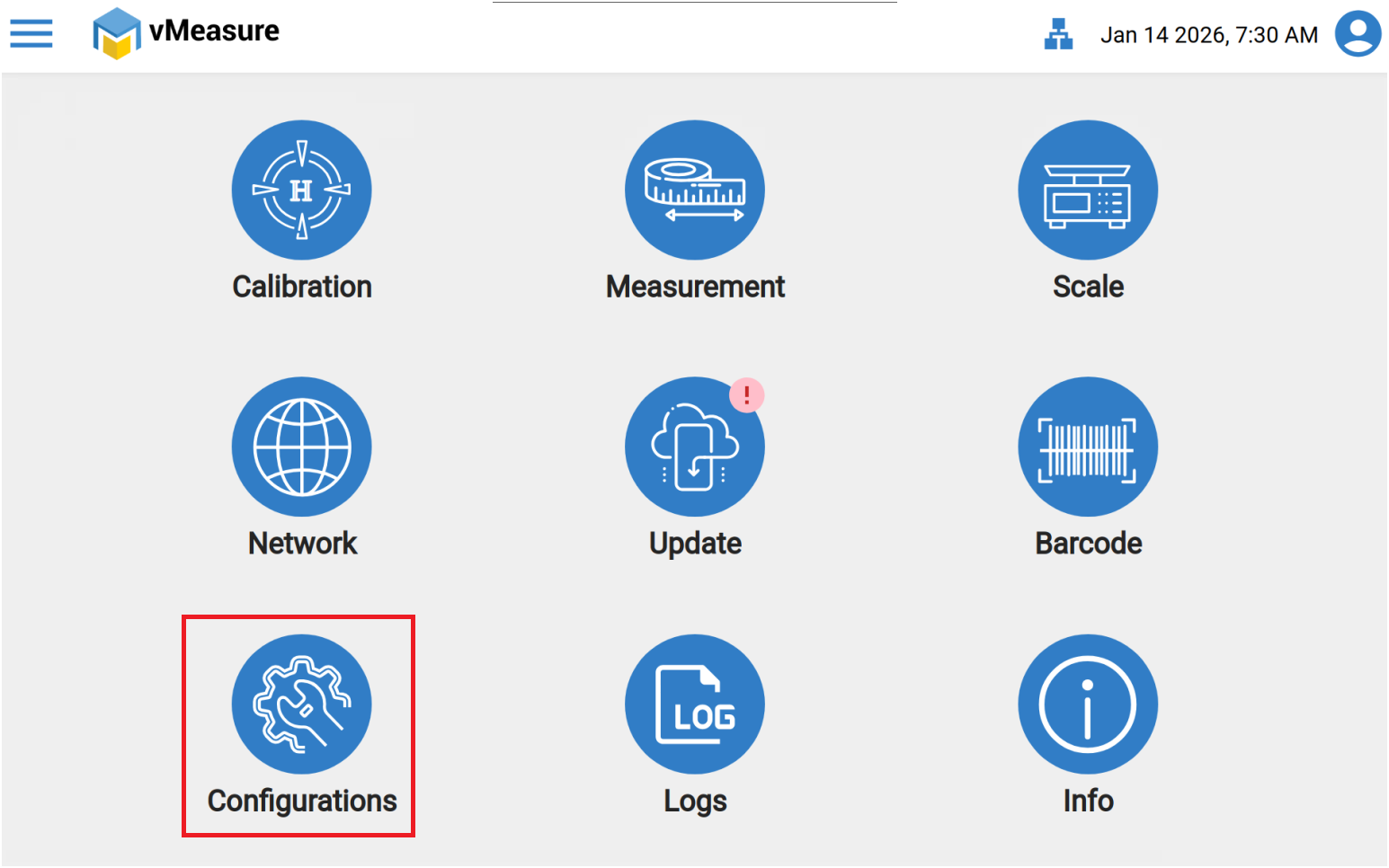
Task: Open Scale via its weighing scale icon
Action: pyautogui.click(x=1088, y=190)
